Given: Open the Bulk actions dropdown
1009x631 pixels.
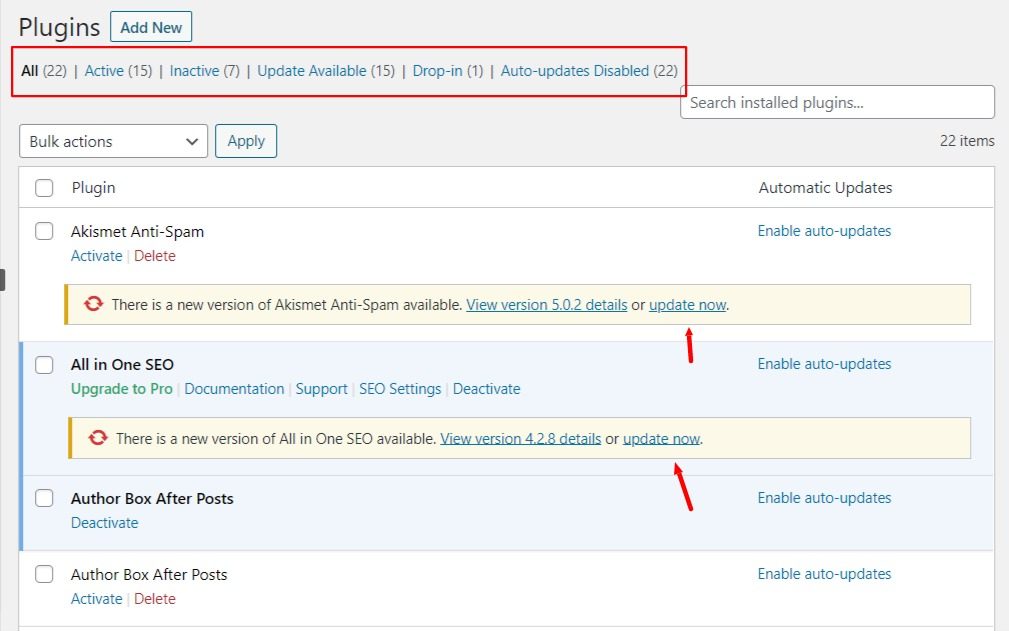Looking at the screenshot, I should click(x=113, y=141).
